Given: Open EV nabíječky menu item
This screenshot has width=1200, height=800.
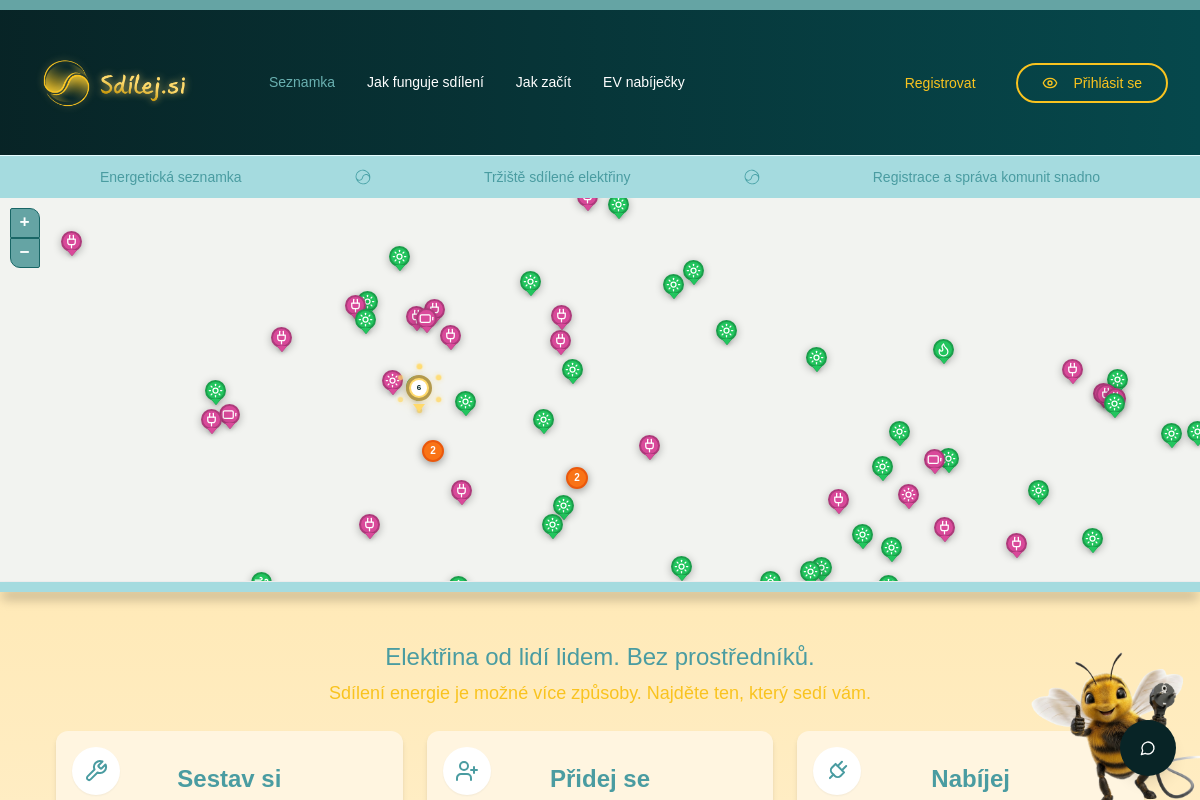Looking at the screenshot, I should pyautogui.click(x=644, y=82).
